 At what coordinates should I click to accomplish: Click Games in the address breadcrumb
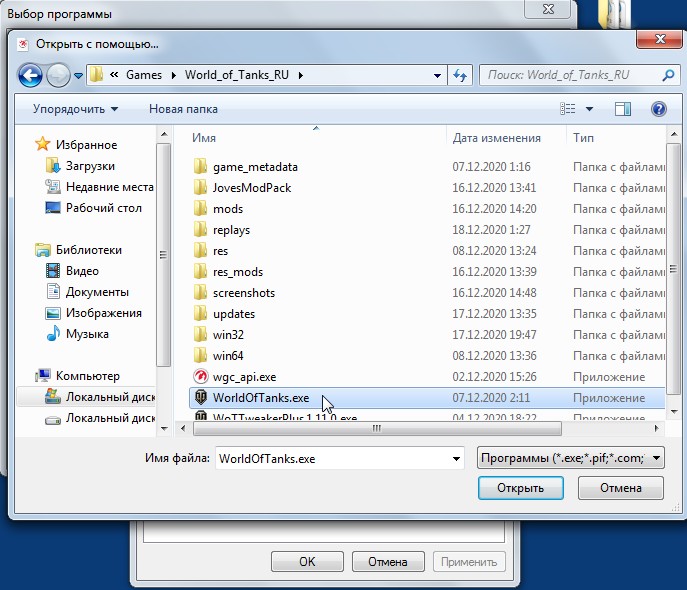[144, 75]
